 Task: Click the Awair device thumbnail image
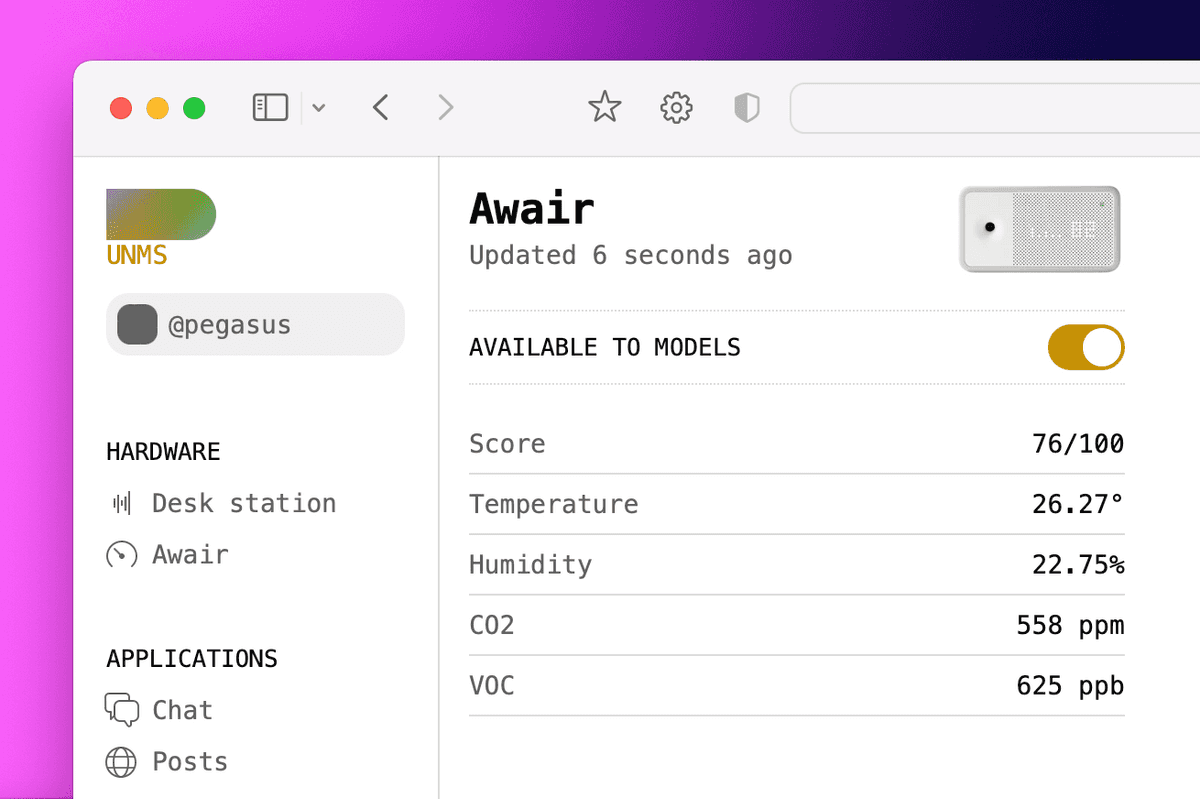[1039, 229]
